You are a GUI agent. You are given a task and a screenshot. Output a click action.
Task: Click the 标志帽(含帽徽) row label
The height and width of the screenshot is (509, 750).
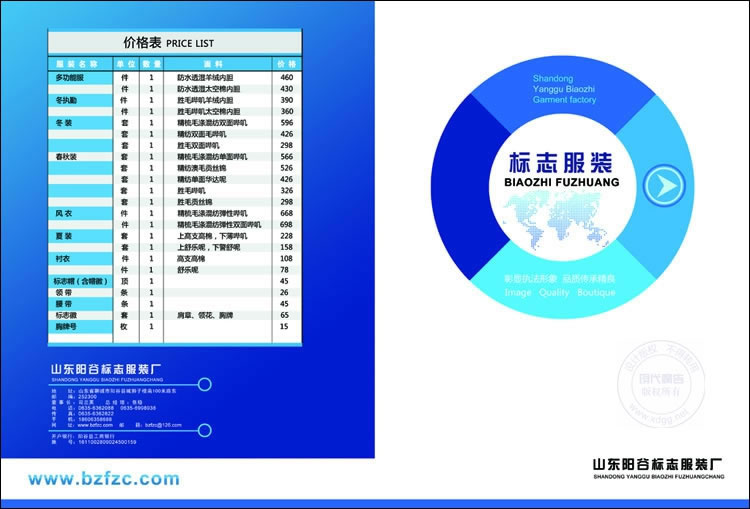point(78,281)
